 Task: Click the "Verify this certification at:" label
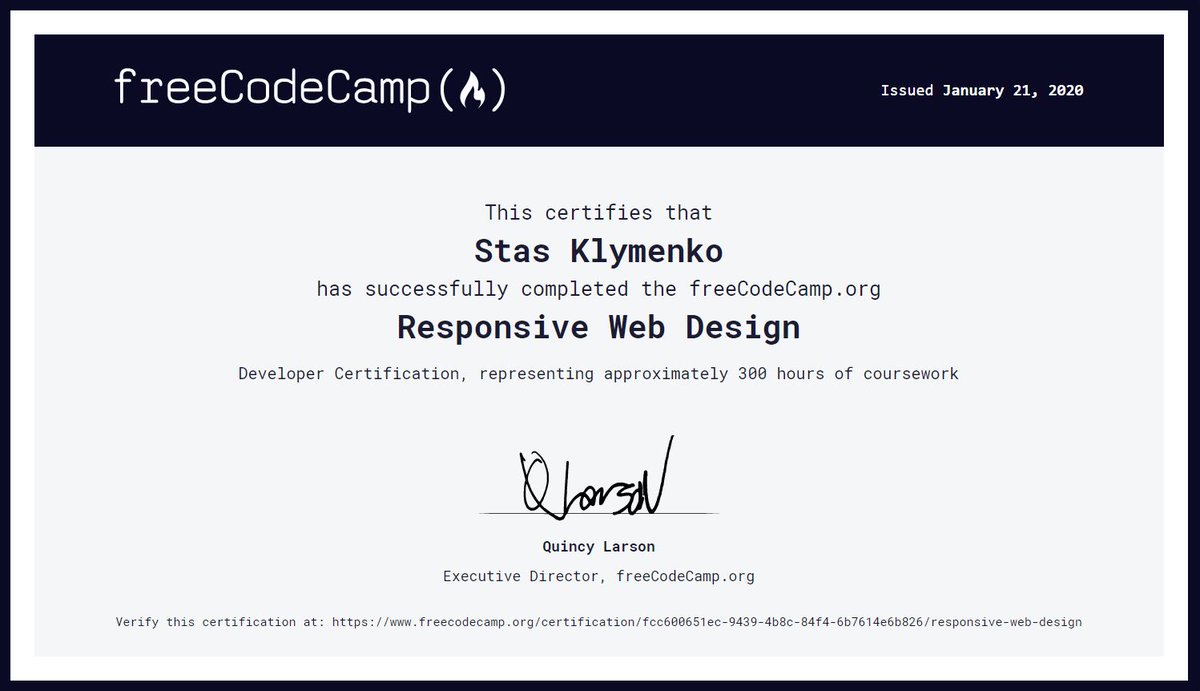point(220,622)
